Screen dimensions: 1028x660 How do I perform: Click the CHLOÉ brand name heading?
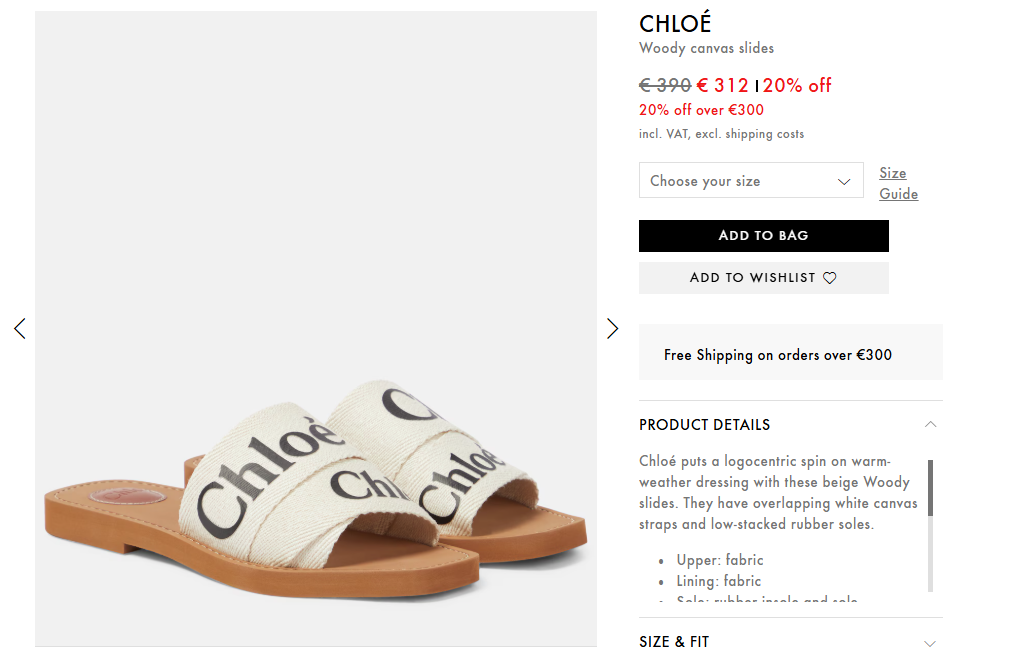point(675,24)
